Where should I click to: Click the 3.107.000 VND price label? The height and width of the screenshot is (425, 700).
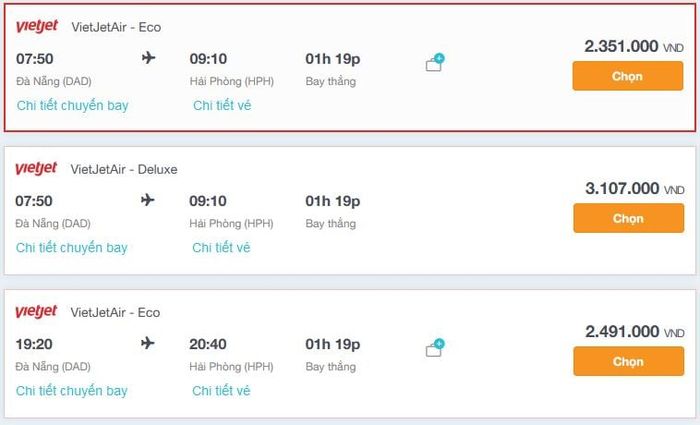click(634, 188)
